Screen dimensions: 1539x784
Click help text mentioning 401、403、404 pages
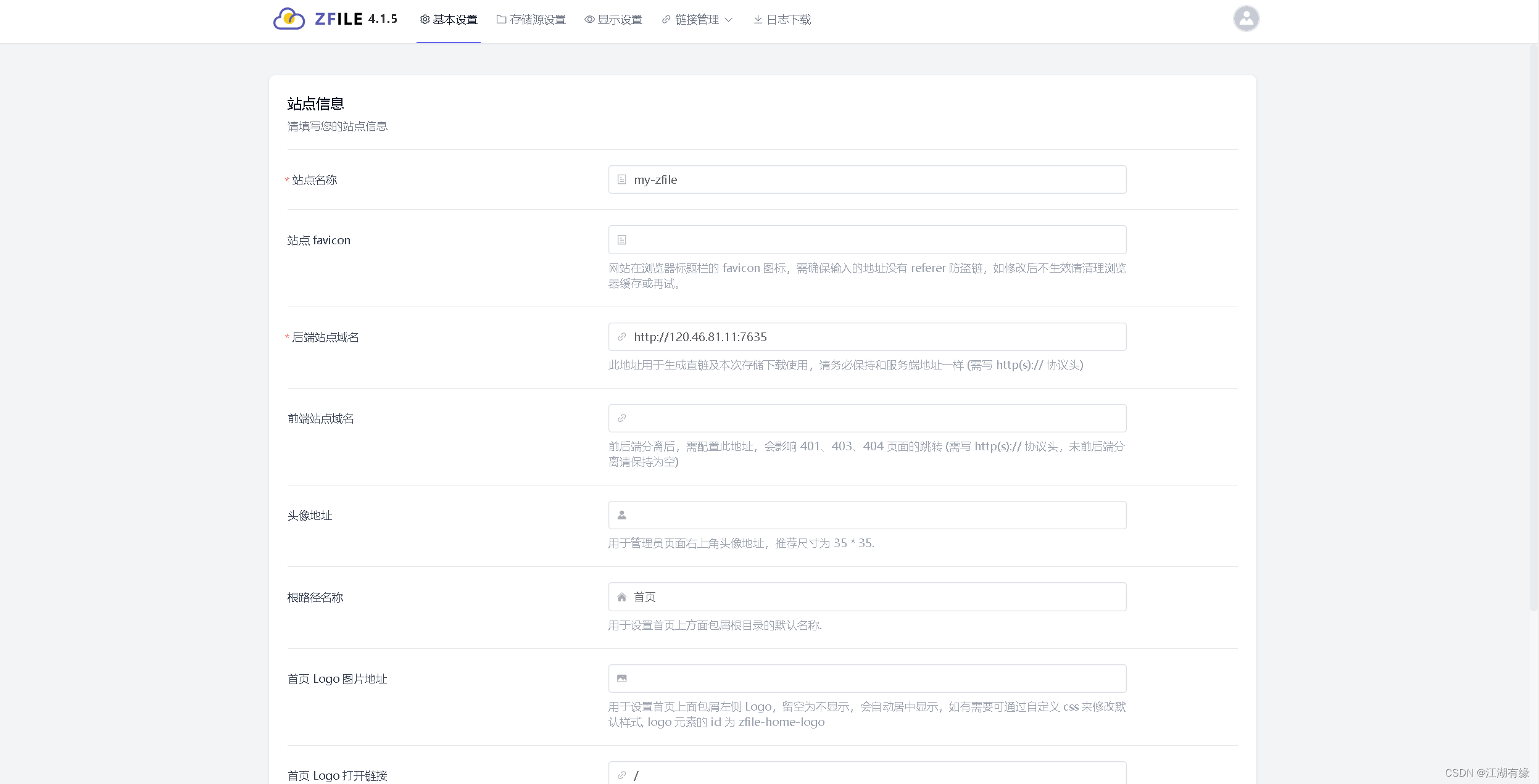867,454
